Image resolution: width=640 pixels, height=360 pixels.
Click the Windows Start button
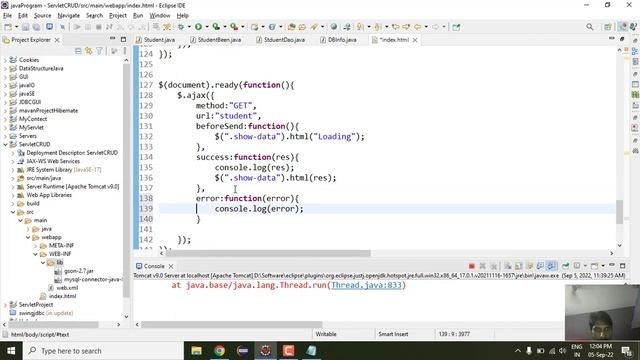pos(11,351)
